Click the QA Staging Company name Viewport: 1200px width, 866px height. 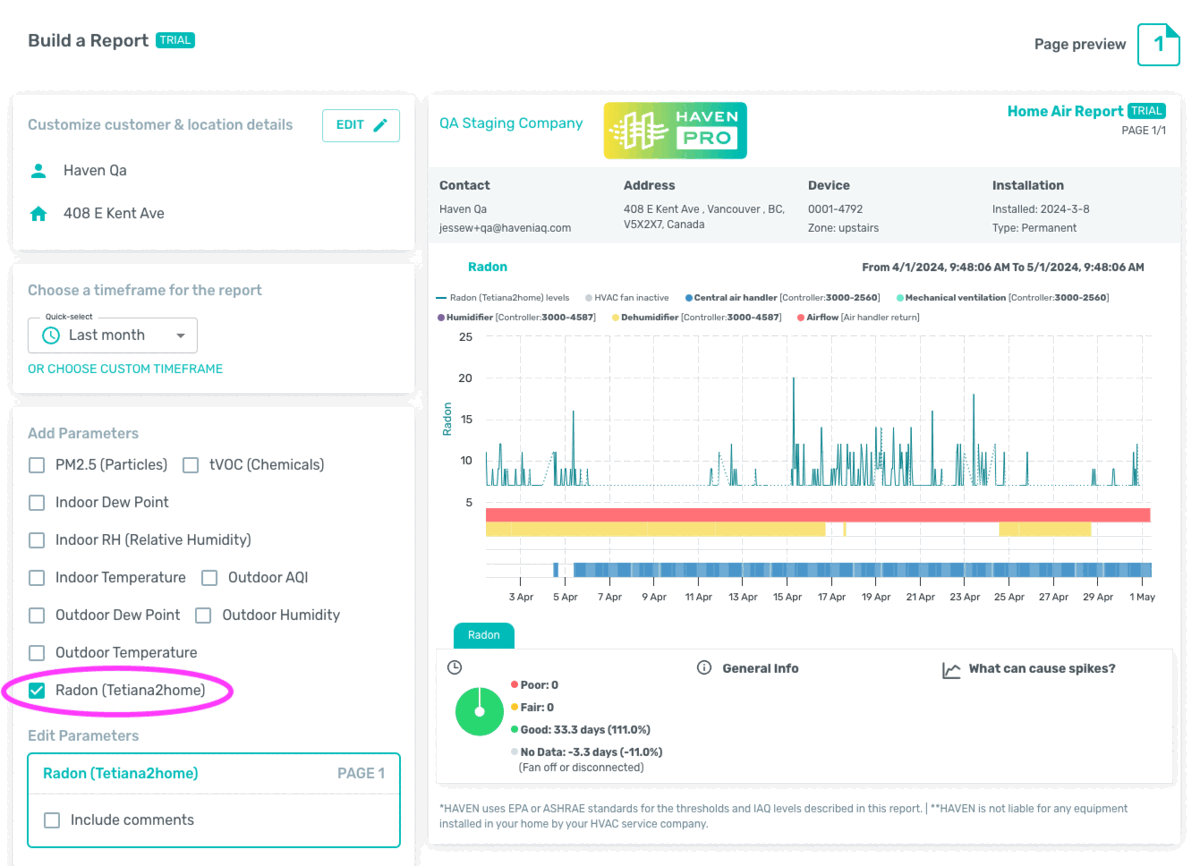[x=511, y=124]
